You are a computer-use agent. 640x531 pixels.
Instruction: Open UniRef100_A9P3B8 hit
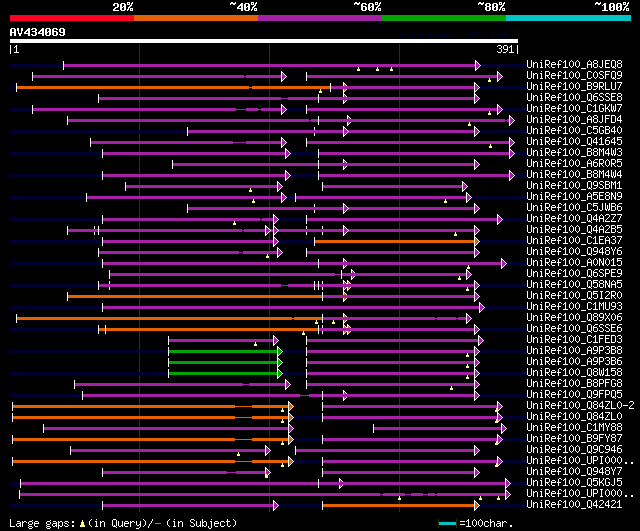pos(574,351)
